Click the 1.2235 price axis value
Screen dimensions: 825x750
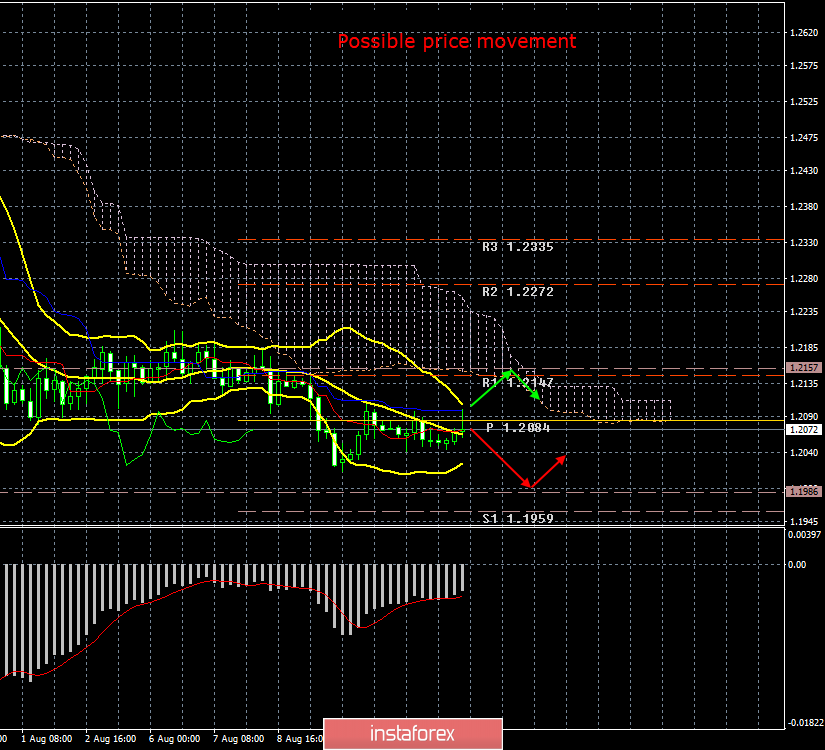pos(804,312)
